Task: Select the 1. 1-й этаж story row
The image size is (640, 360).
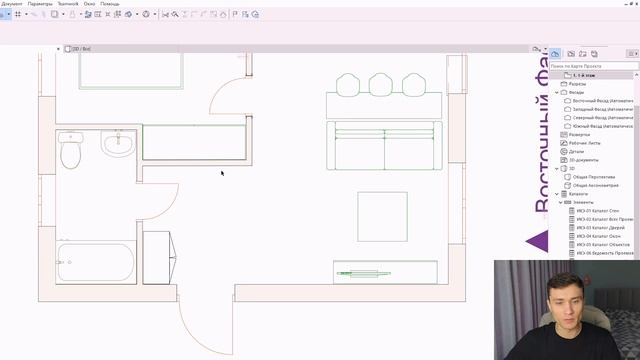Action: [591, 76]
